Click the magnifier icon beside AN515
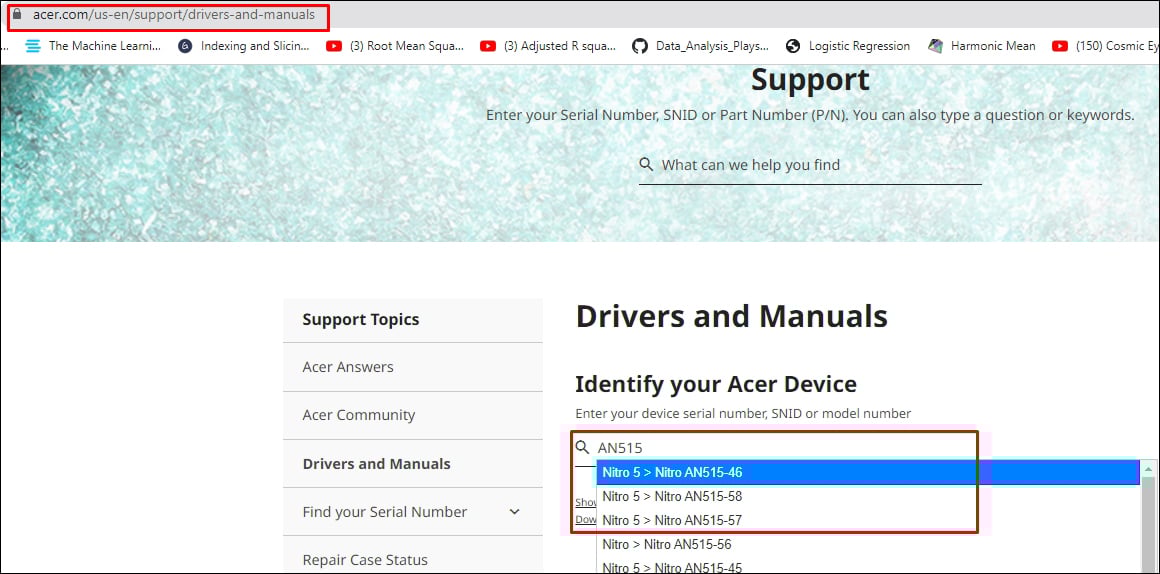The image size is (1160, 574). pos(583,448)
